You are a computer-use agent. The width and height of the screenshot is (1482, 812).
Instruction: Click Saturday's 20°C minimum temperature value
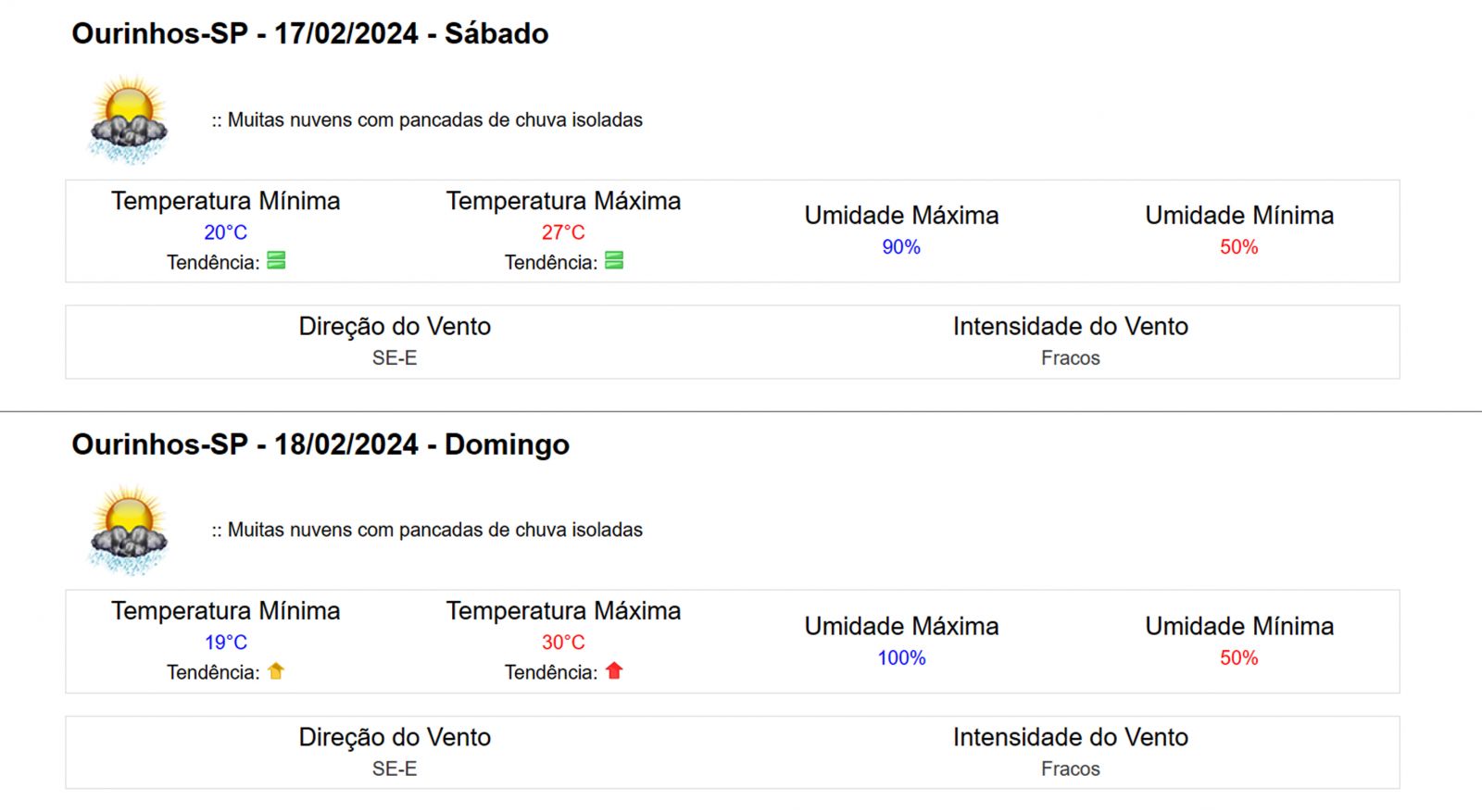coord(226,232)
